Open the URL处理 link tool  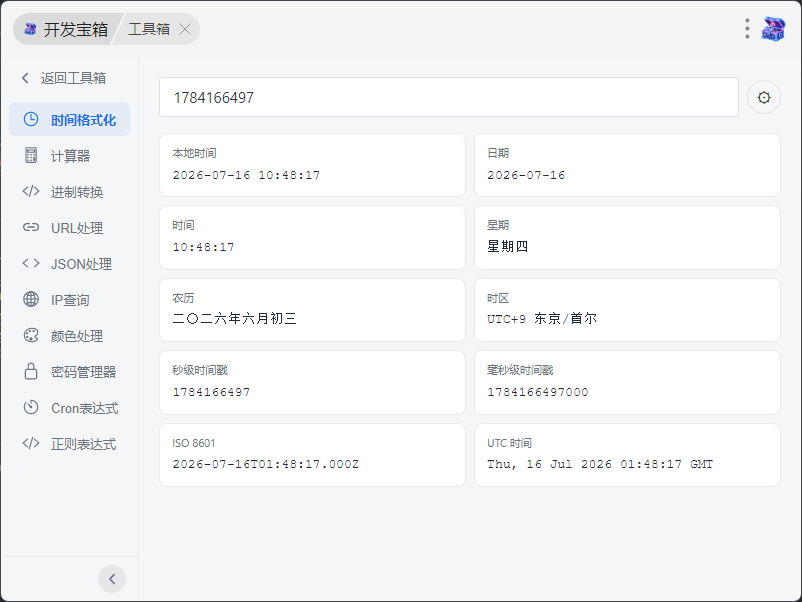70,228
